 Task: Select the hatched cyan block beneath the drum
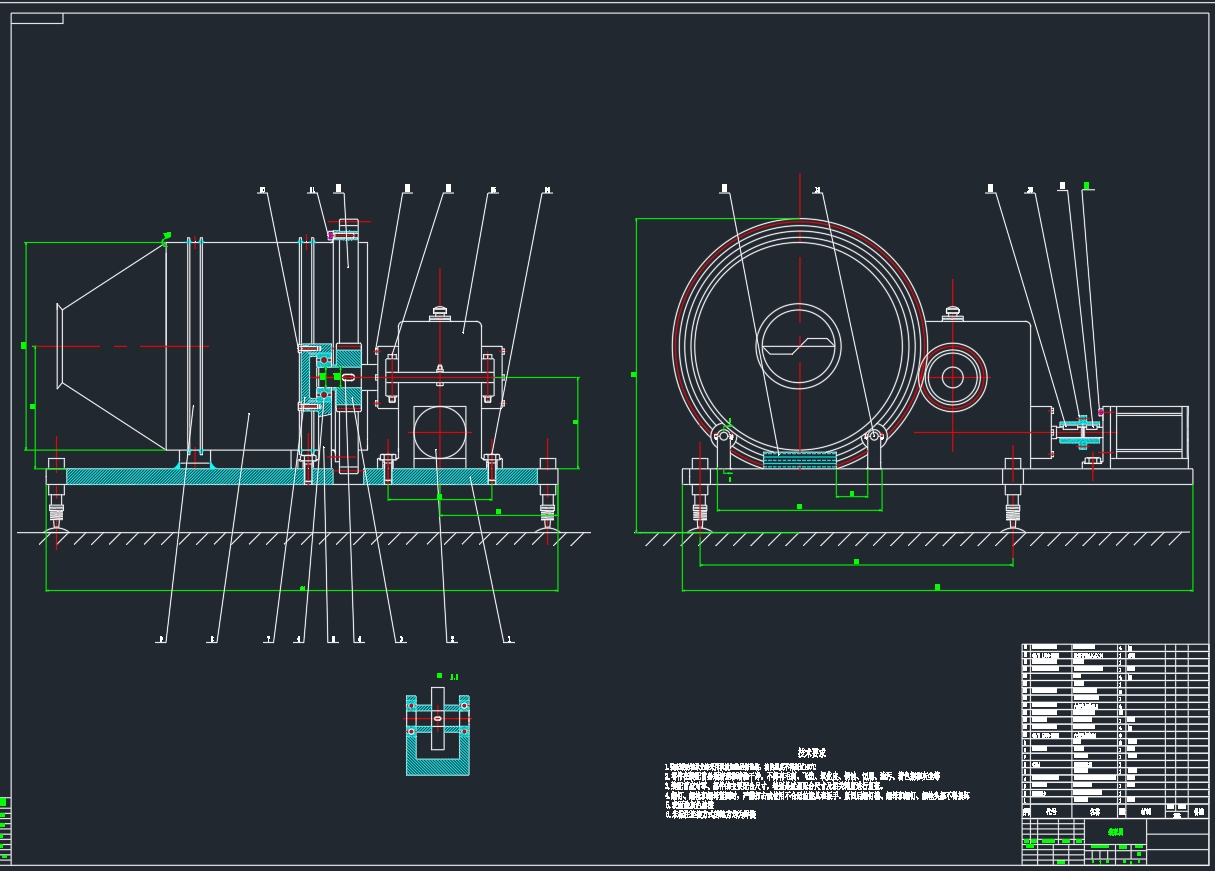click(800, 459)
